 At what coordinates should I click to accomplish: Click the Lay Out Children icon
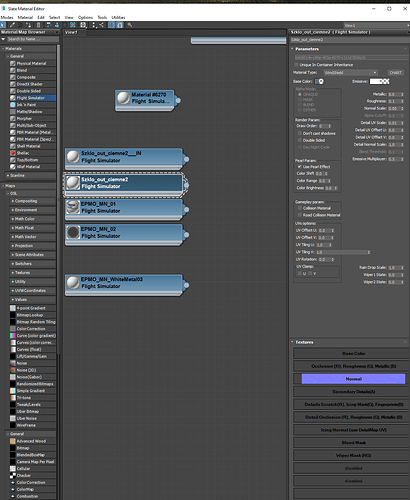[x=101, y=25]
